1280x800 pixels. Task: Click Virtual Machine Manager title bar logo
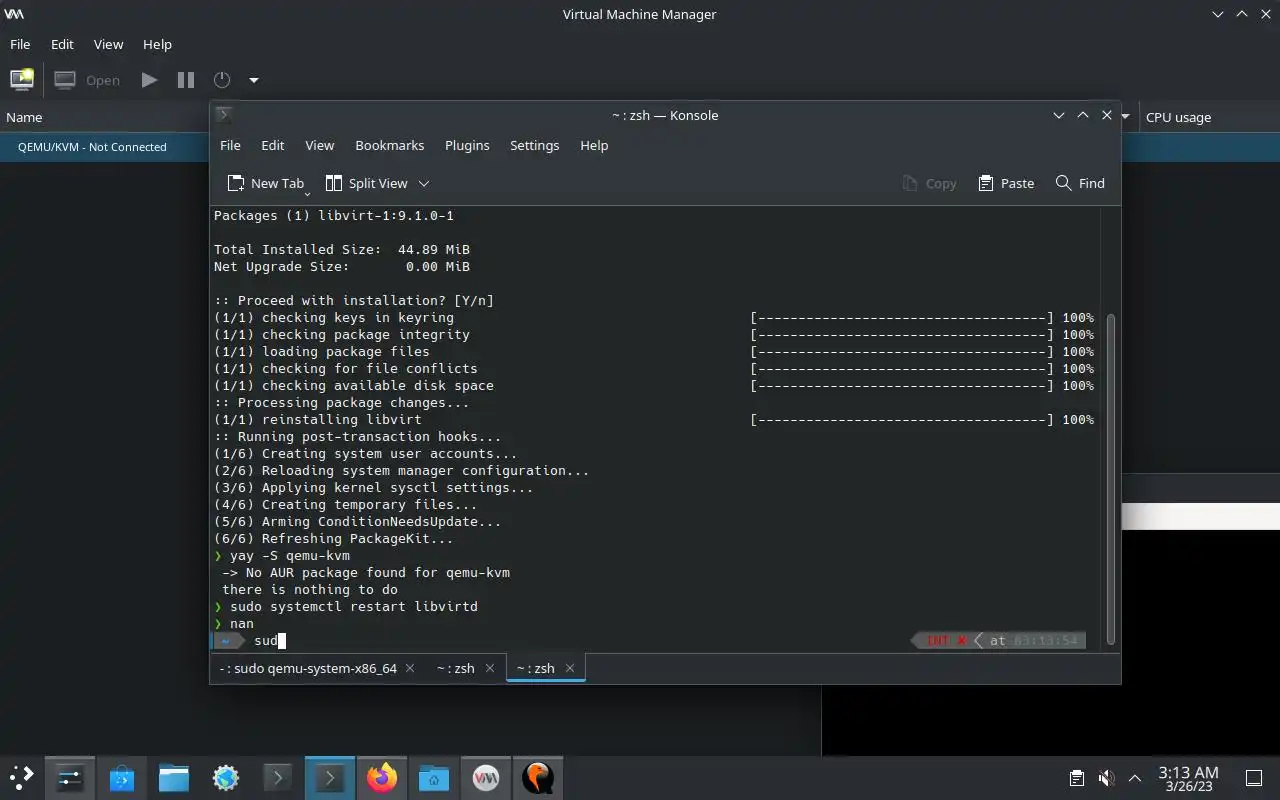pyautogui.click(x=14, y=14)
